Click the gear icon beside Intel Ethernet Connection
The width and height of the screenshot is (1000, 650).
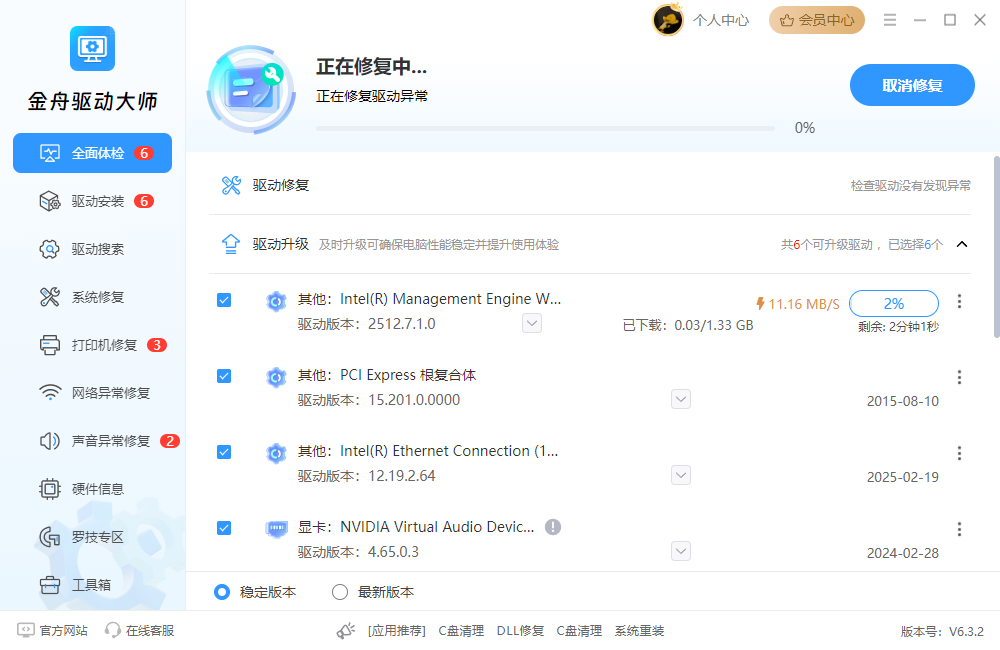click(x=276, y=452)
